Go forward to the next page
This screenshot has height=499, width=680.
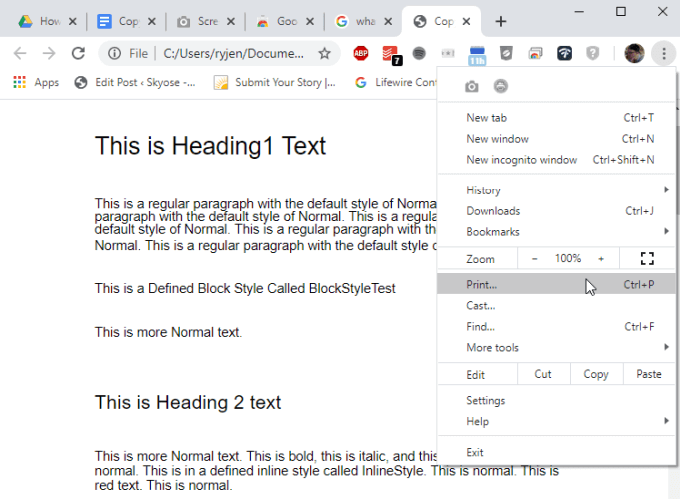[x=49, y=53]
